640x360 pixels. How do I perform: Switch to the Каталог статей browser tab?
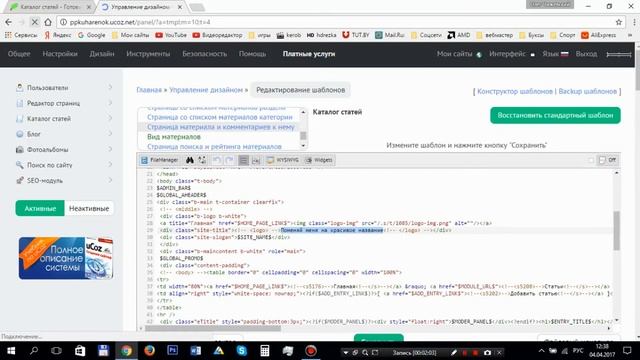[x=50, y=7]
